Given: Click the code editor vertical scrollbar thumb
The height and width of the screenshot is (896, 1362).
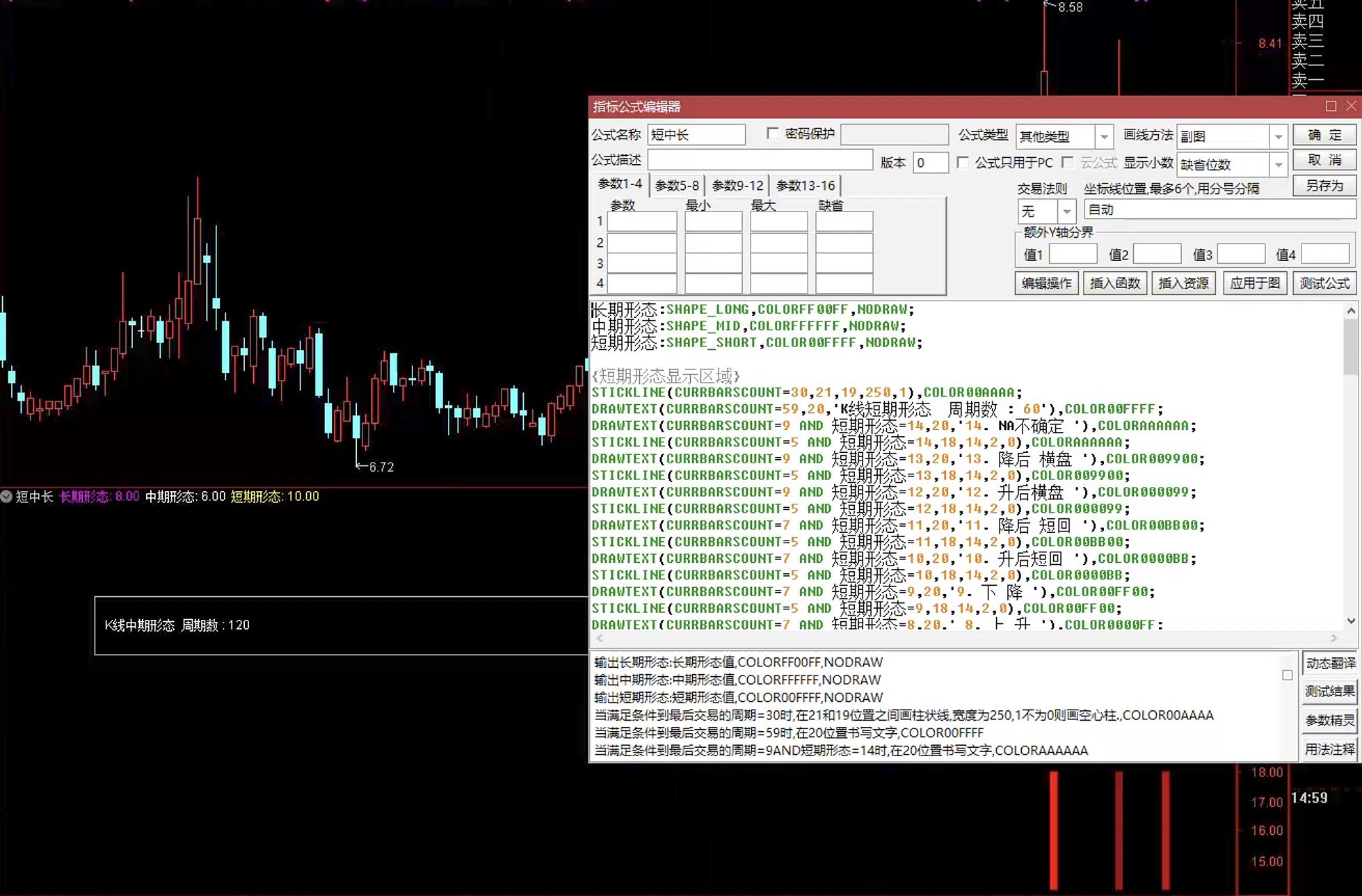Looking at the screenshot, I should 1351,346.
